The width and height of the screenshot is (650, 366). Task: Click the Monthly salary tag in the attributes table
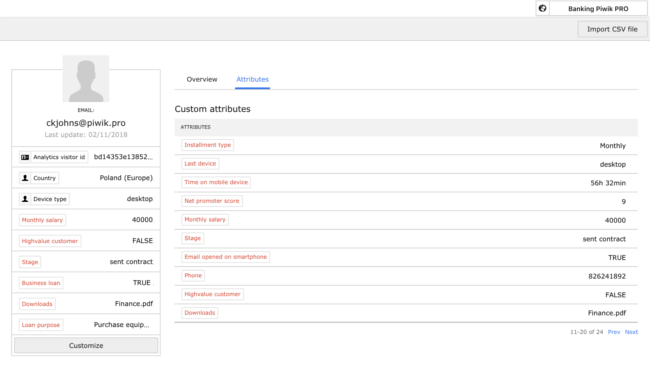click(205, 220)
